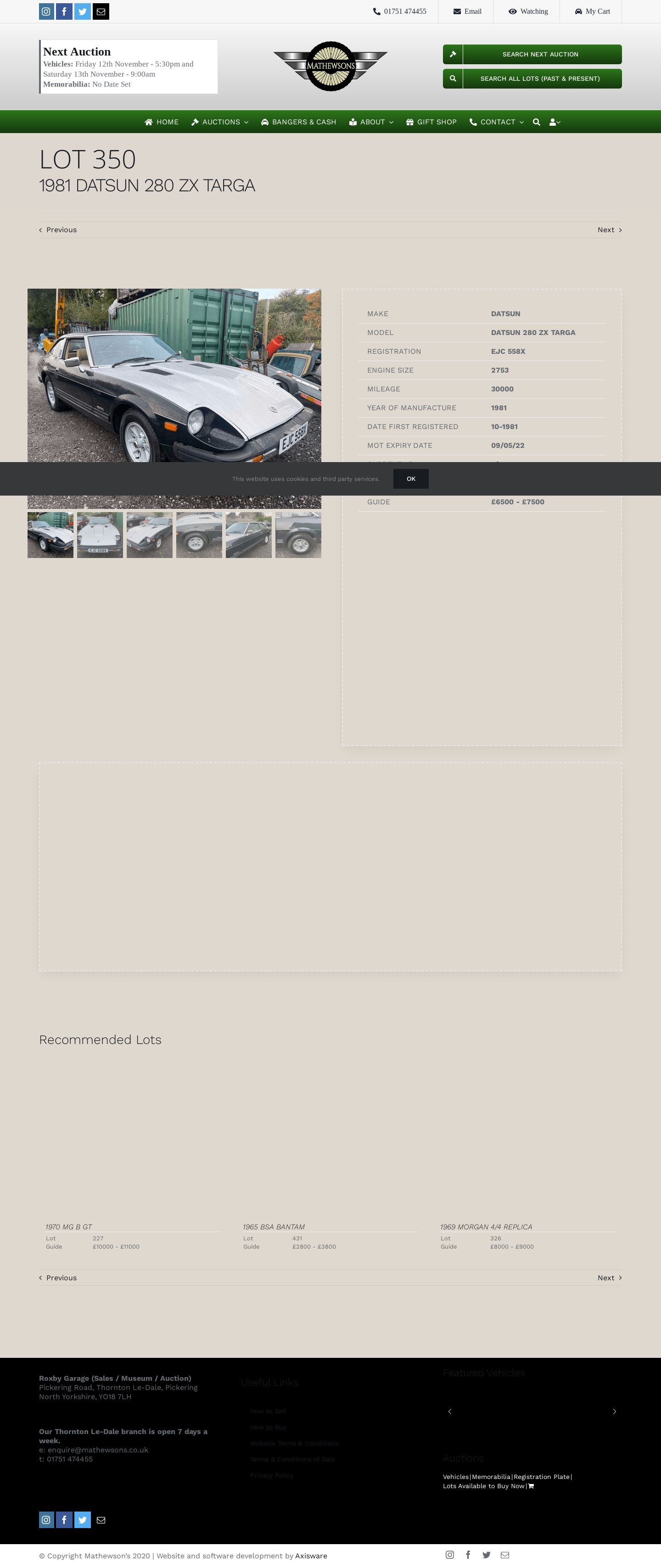Go to Previous lot above the photo
Viewport: 661px width, 1568px height.
[x=58, y=229]
